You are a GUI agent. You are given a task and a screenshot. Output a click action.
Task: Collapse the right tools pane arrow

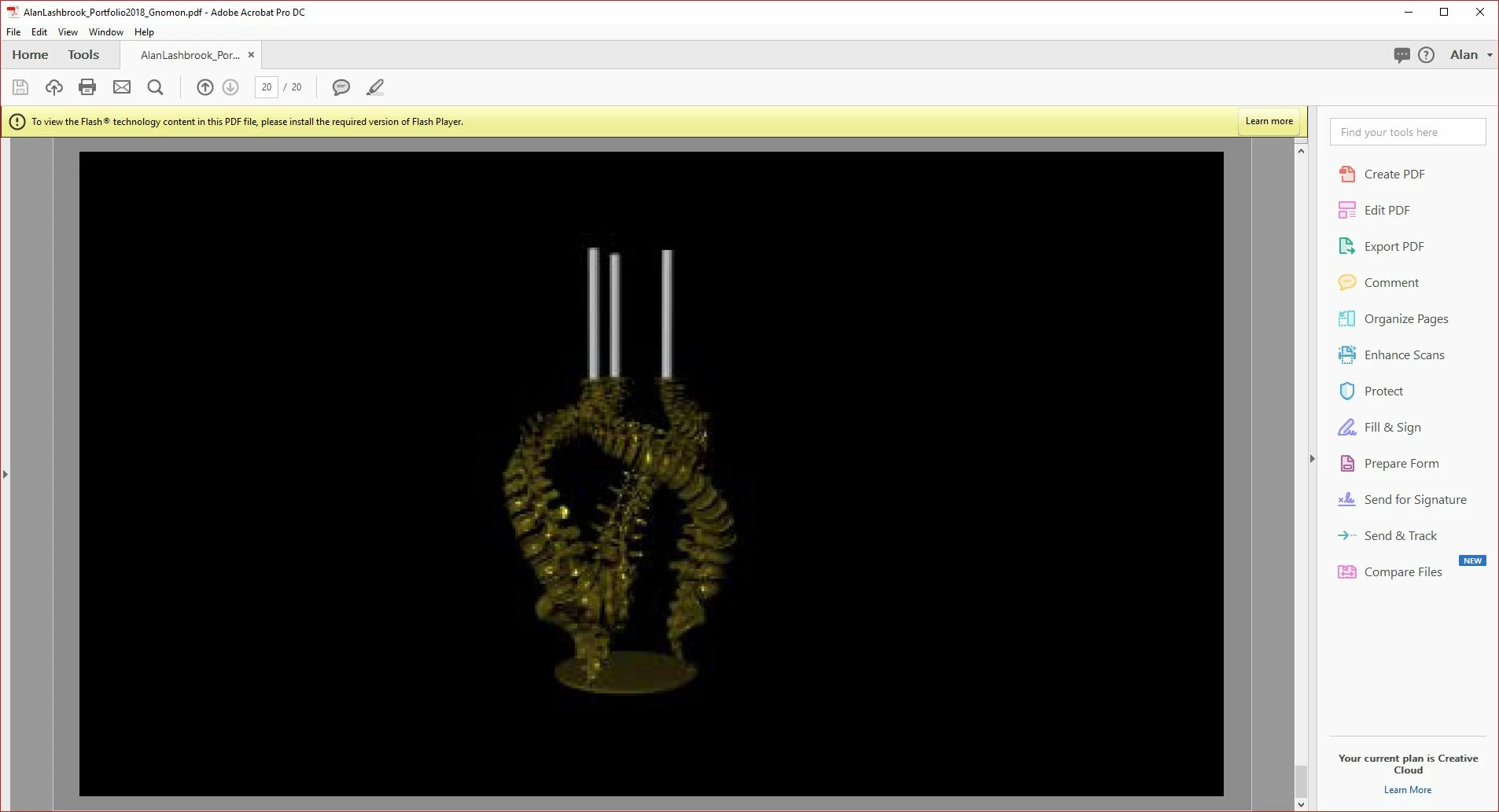click(1313, 459)
